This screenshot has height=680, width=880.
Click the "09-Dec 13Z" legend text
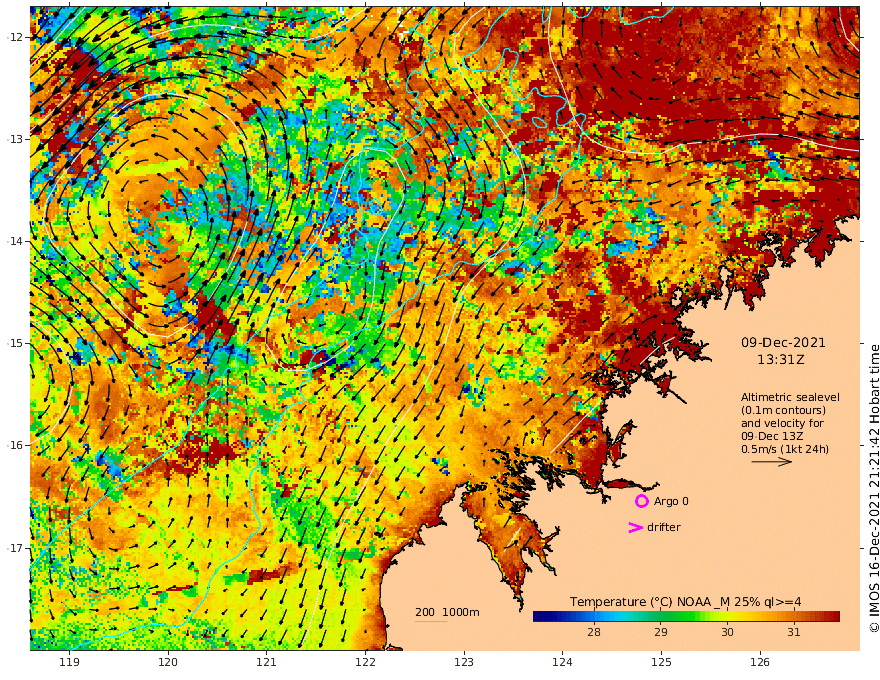tap(772, 436)
